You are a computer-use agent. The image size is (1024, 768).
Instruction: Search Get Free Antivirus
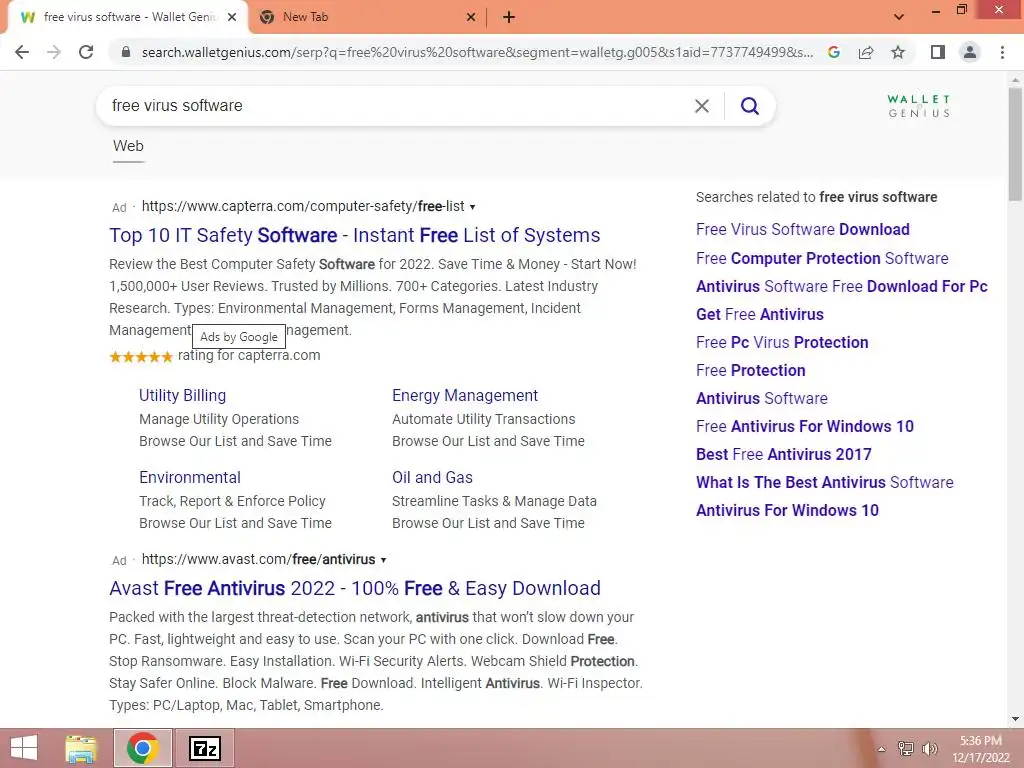(760, 315)
